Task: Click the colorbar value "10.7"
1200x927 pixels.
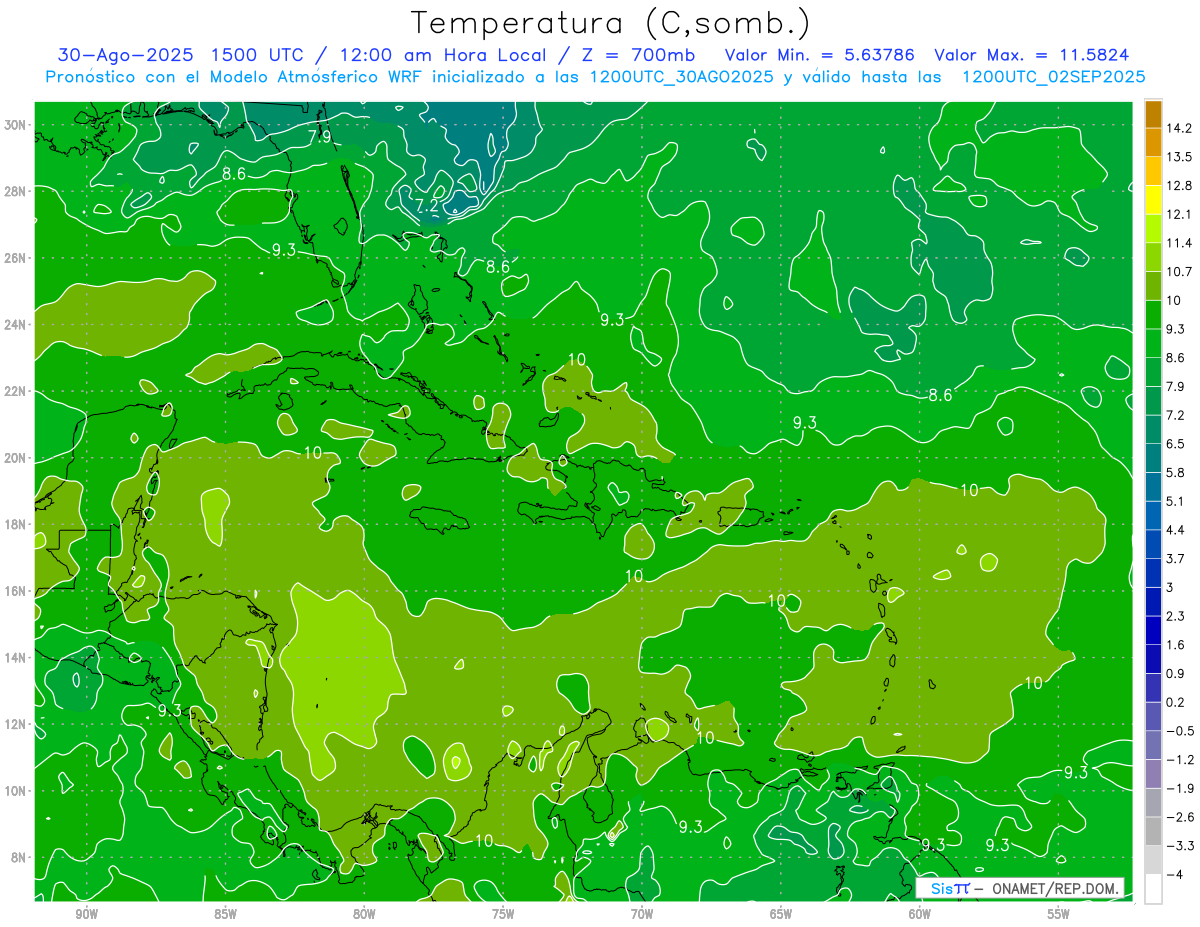Action: [1179, 272]
